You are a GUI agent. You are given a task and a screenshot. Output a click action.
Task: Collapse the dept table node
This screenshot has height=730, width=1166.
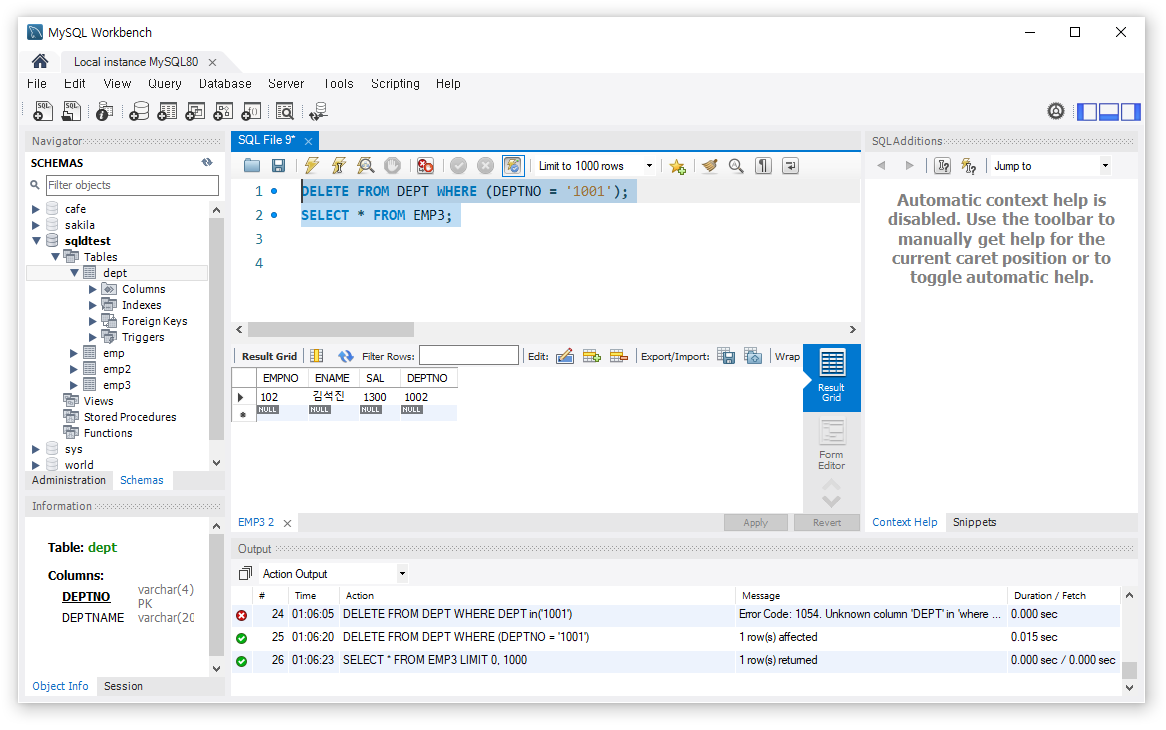(74, 273)
